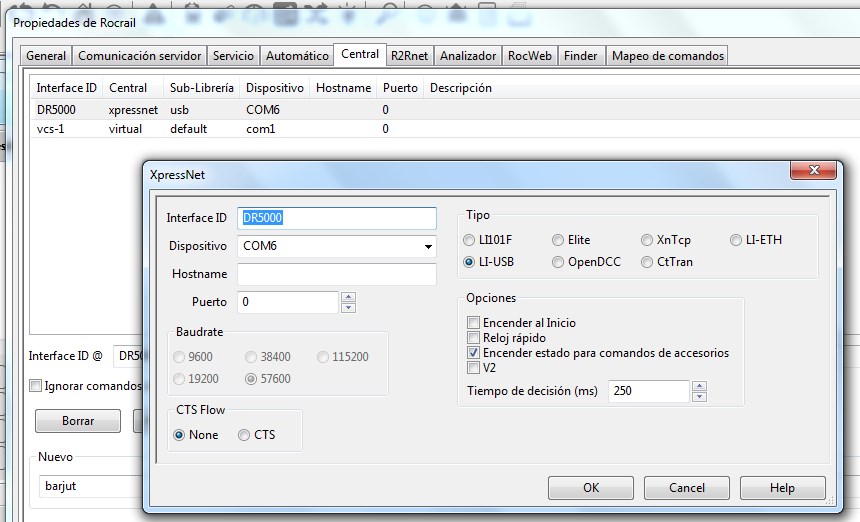Click the Interface ID text field
The width and height of the screenshot is (860, 522).
click(x=337, y=218)
